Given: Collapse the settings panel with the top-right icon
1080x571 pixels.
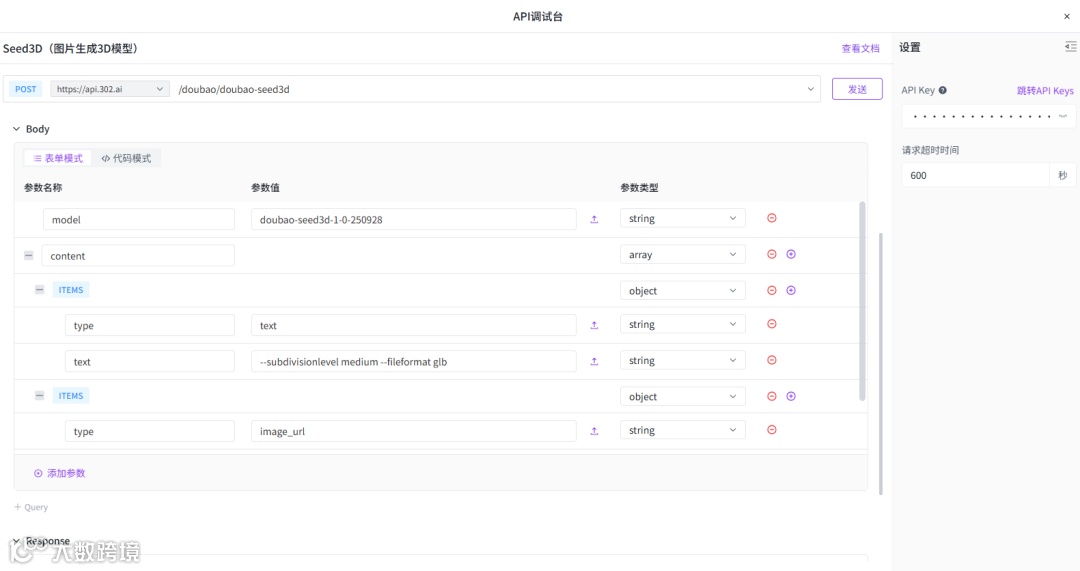Looking at the screenshot, I should point(1070,47).
